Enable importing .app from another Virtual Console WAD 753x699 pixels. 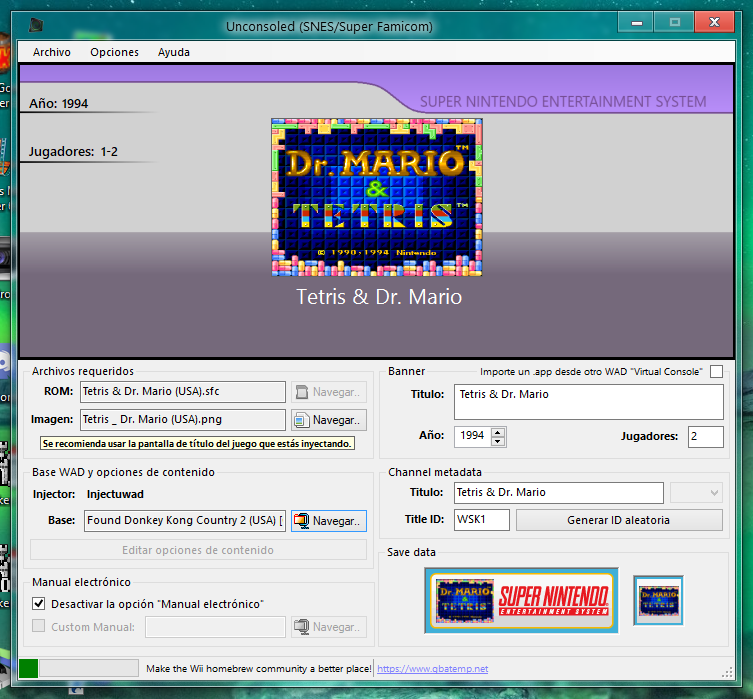click(716, 372)
